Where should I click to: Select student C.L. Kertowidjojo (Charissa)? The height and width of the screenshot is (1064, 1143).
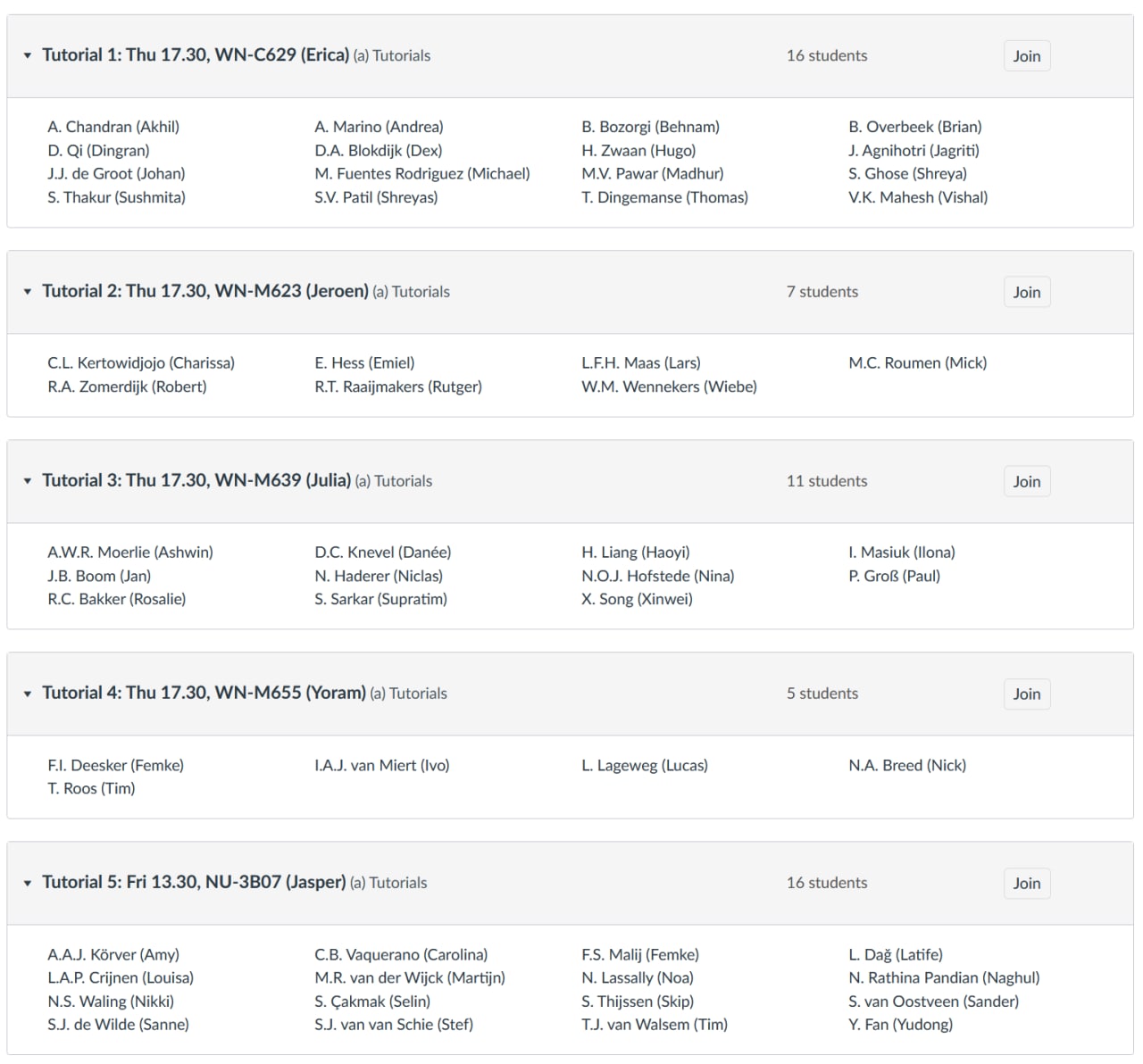pyautogui.click(x=141, y=363)
